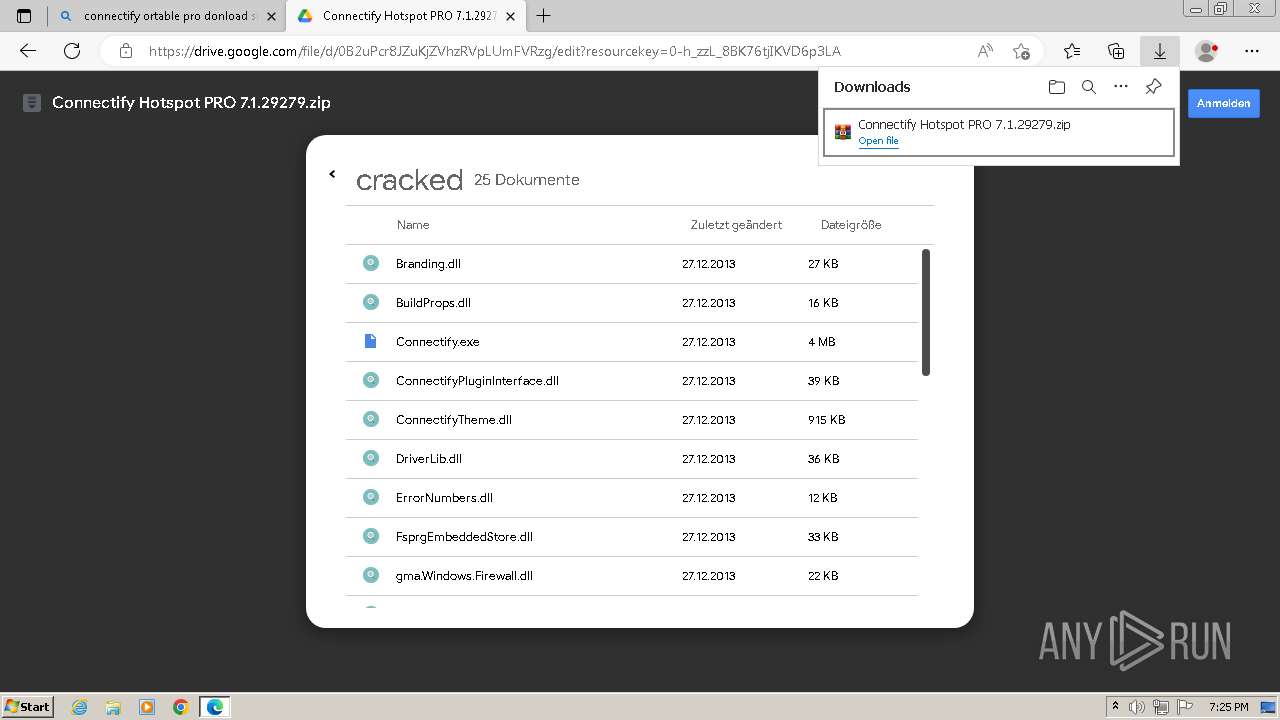Open a new browser tab
The width and height of the screenshot is (1280, 720).
click(x=544, y=16)
